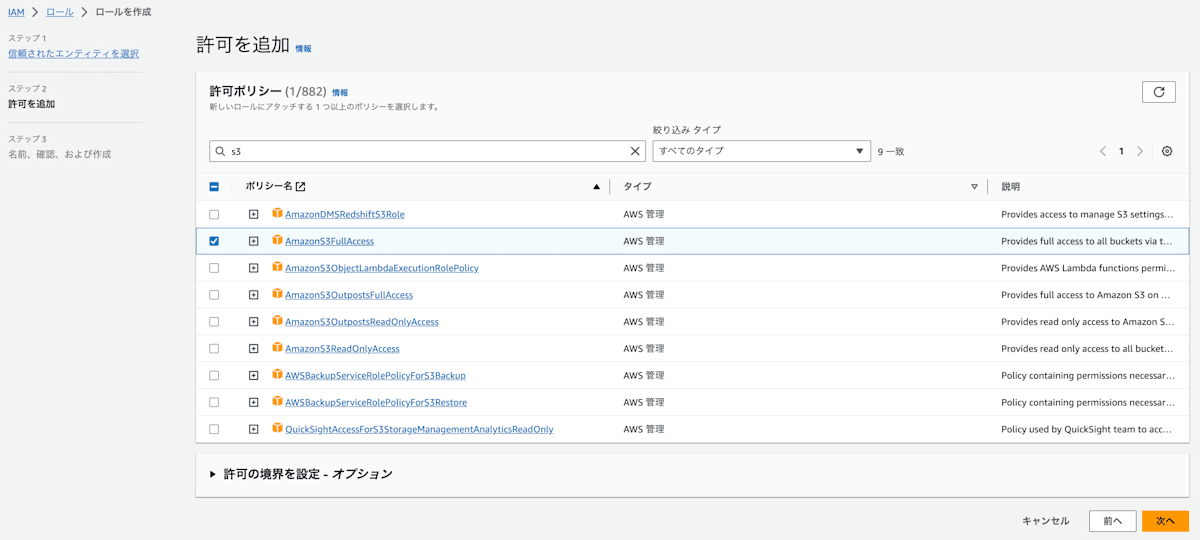Toggle the select-all policies header checkbox
This screenshot has width=1200, height=540.
pyautogui.click(x=214, y=187)
